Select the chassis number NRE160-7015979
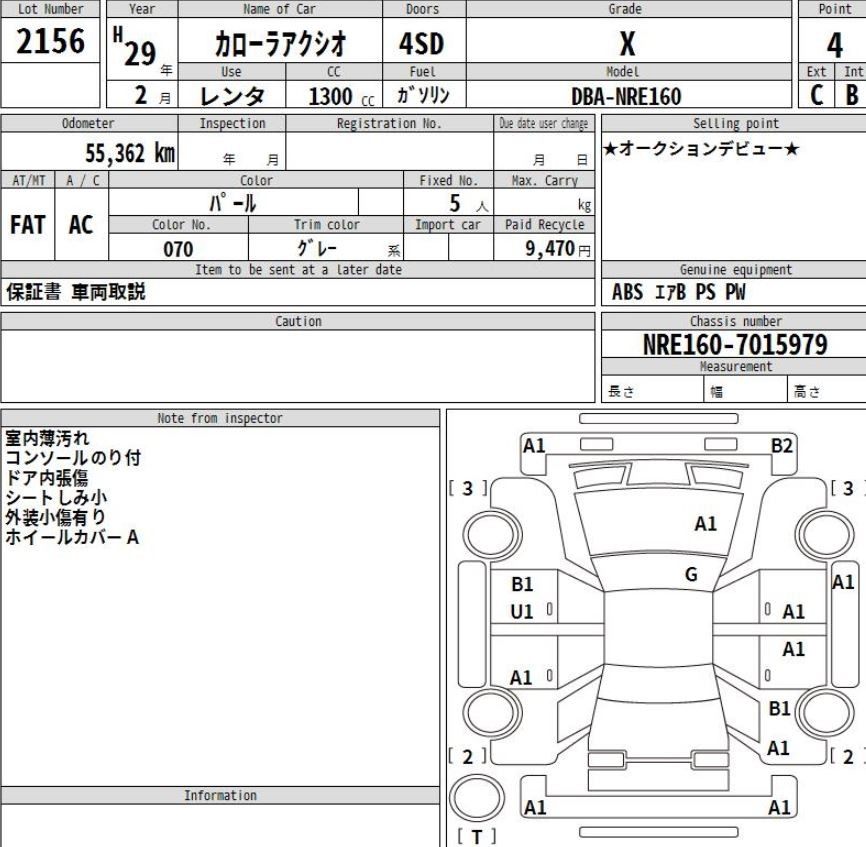 [735, 345]
